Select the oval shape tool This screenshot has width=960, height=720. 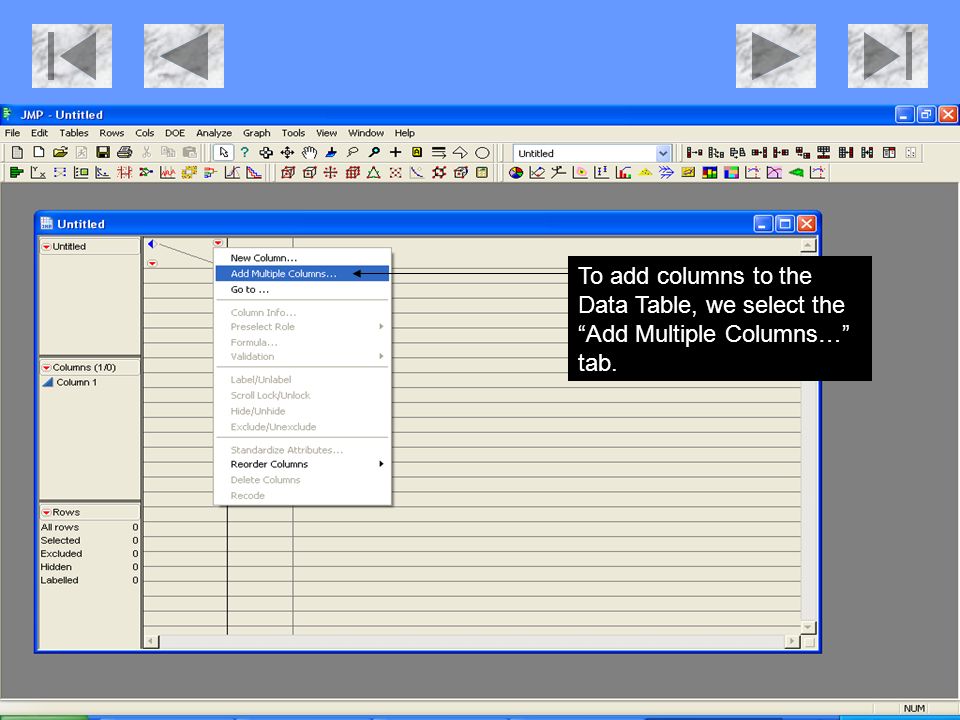(x=482, y=152)
